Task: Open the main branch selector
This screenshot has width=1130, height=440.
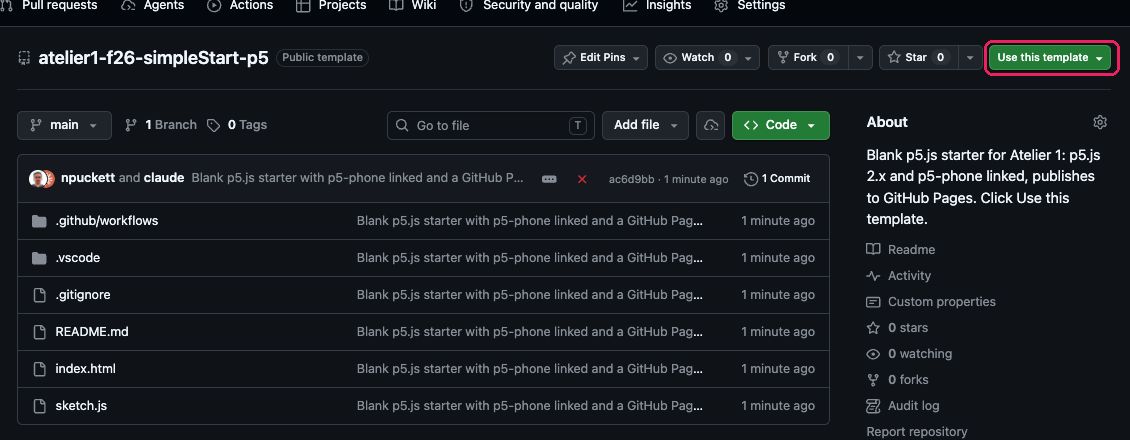Action: point(64,125)
